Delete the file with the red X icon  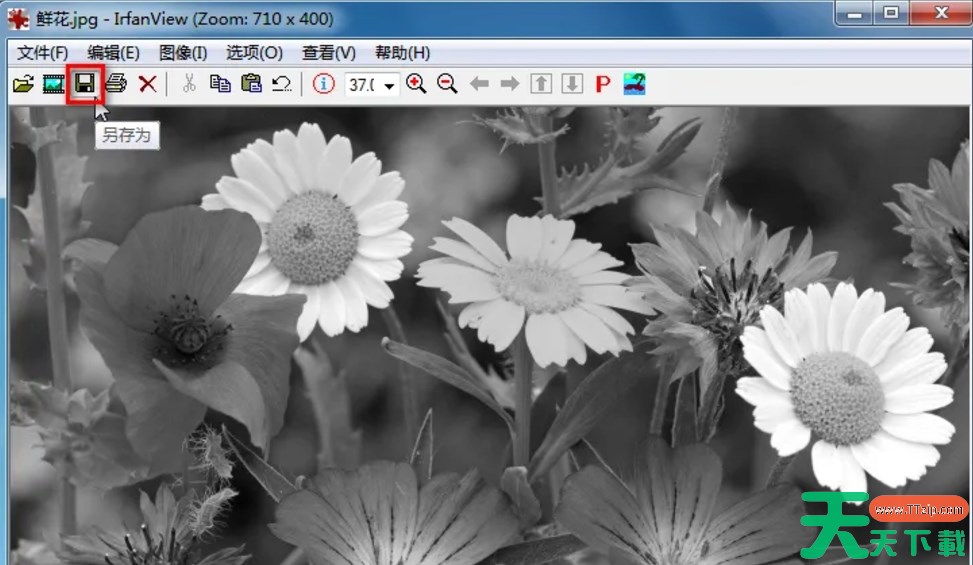pyautogui.click(x=147, y=84)
